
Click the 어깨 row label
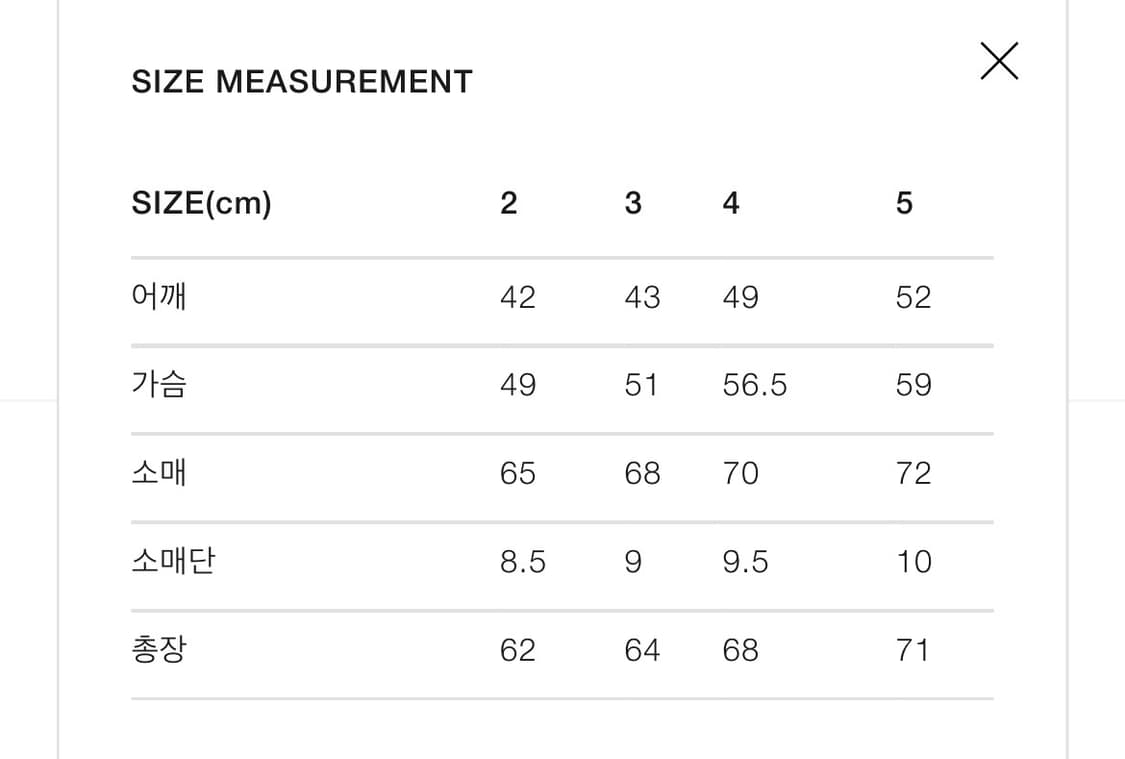tap(159, 297)
